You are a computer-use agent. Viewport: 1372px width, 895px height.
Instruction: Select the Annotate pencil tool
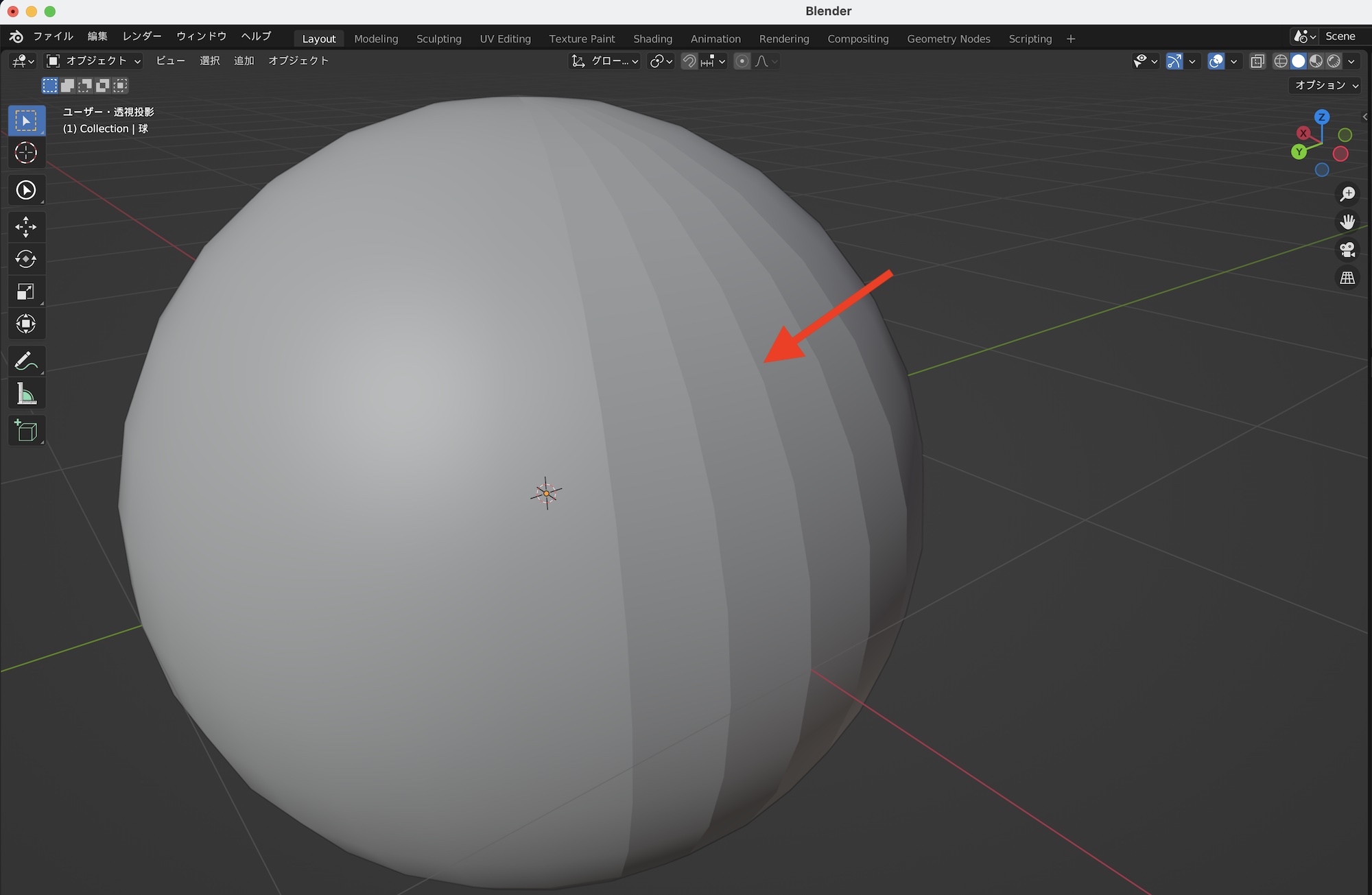[26, 361]
